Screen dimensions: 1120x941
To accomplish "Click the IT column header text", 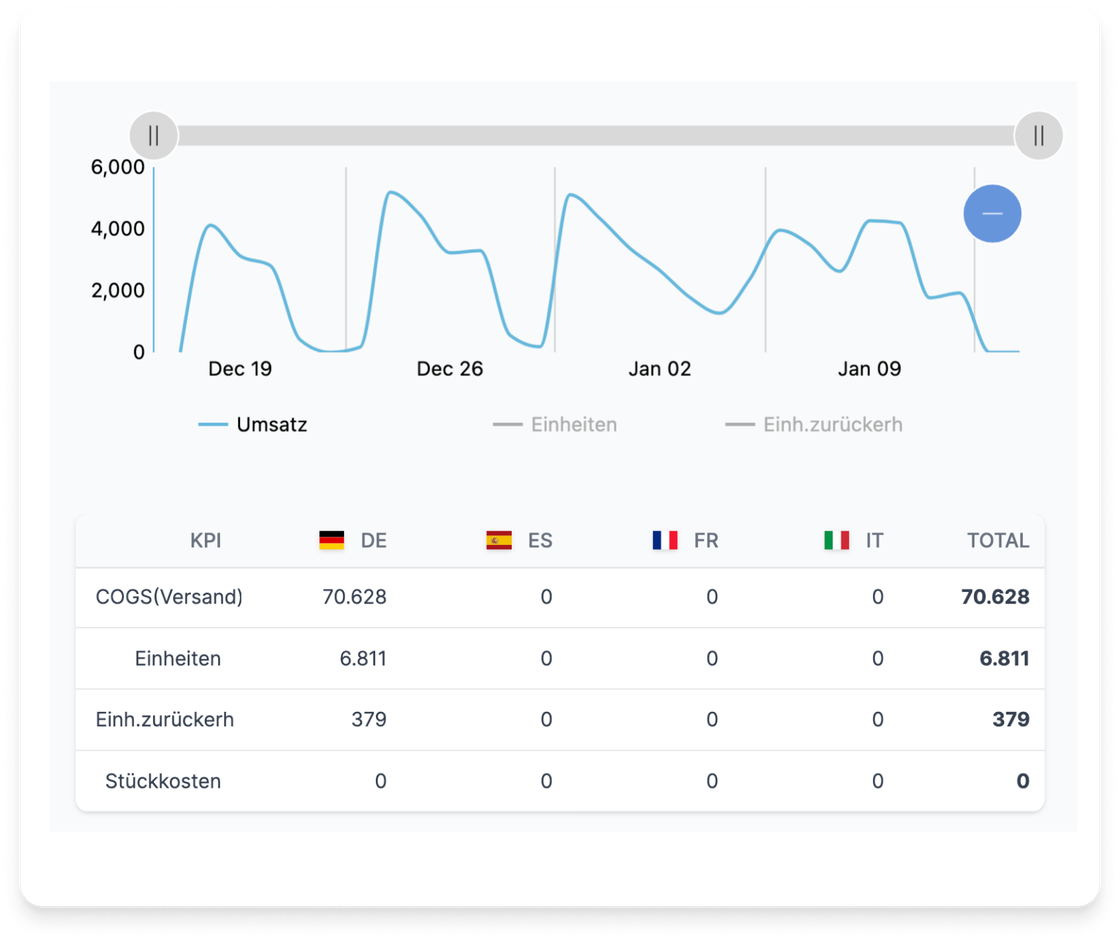I will [874, 540].
